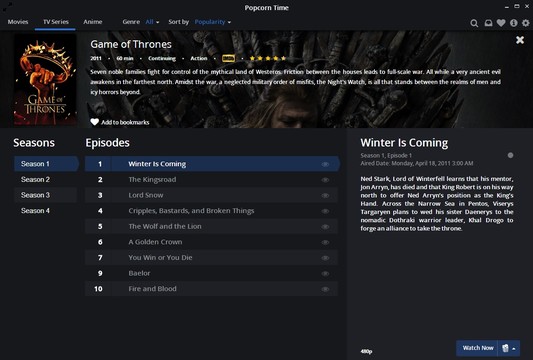
Task: Add Game of Thrones to bookmarks
Action: coord(120,122)
